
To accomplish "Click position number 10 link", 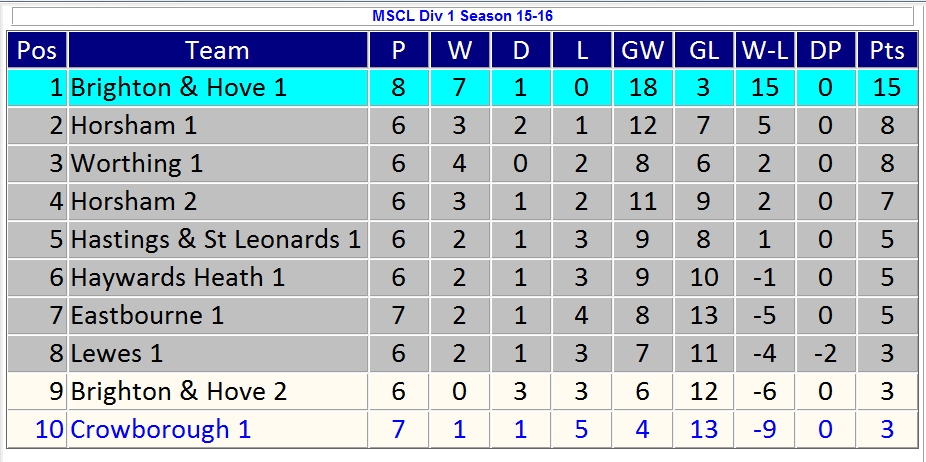I will pyautogui.click(x=49, y=429).
